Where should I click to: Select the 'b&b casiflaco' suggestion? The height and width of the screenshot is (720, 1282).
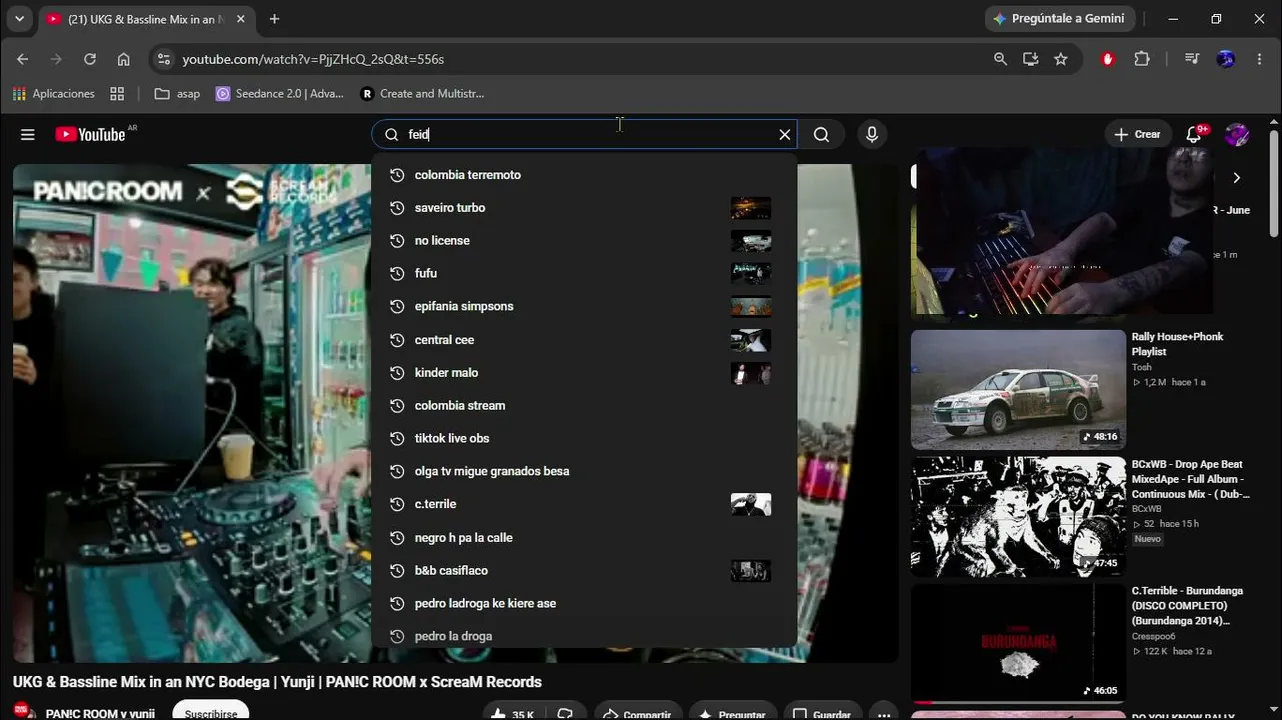point(584,571)
